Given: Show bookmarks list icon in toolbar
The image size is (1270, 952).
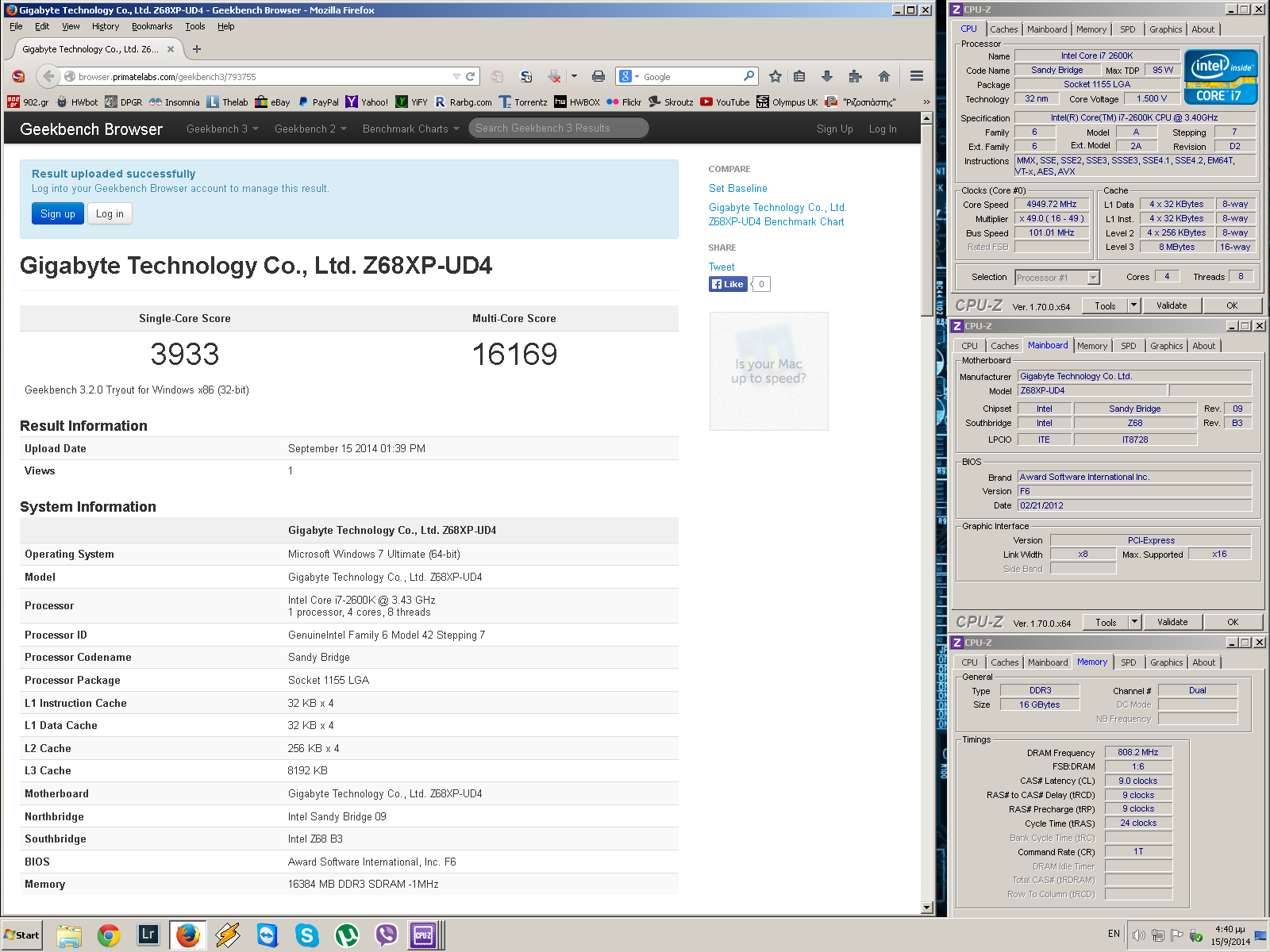Looking at the screenshot, I should coord(799,77).
